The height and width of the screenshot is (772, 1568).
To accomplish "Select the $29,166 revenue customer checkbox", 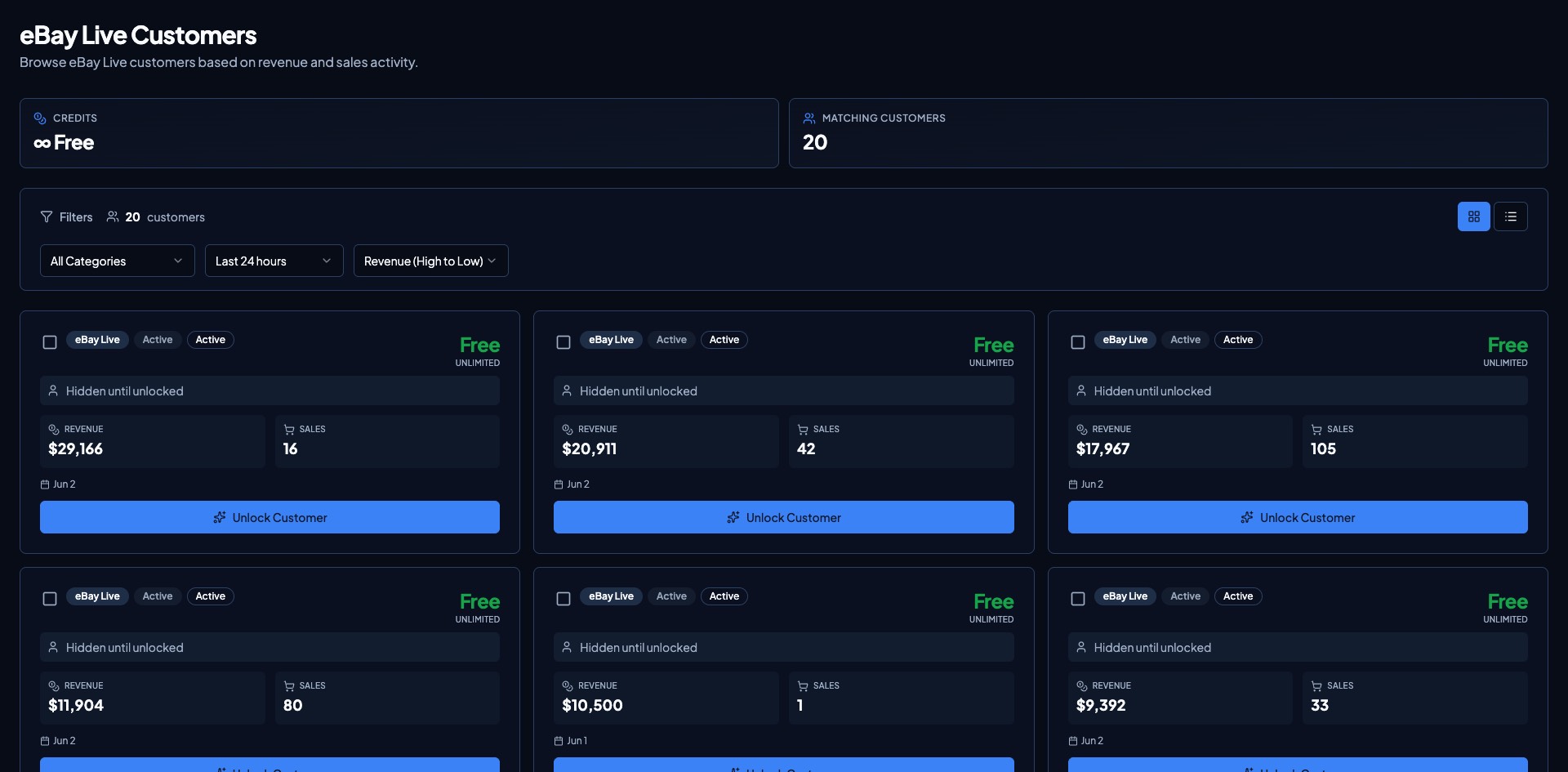I will click(x=50, y=342).
